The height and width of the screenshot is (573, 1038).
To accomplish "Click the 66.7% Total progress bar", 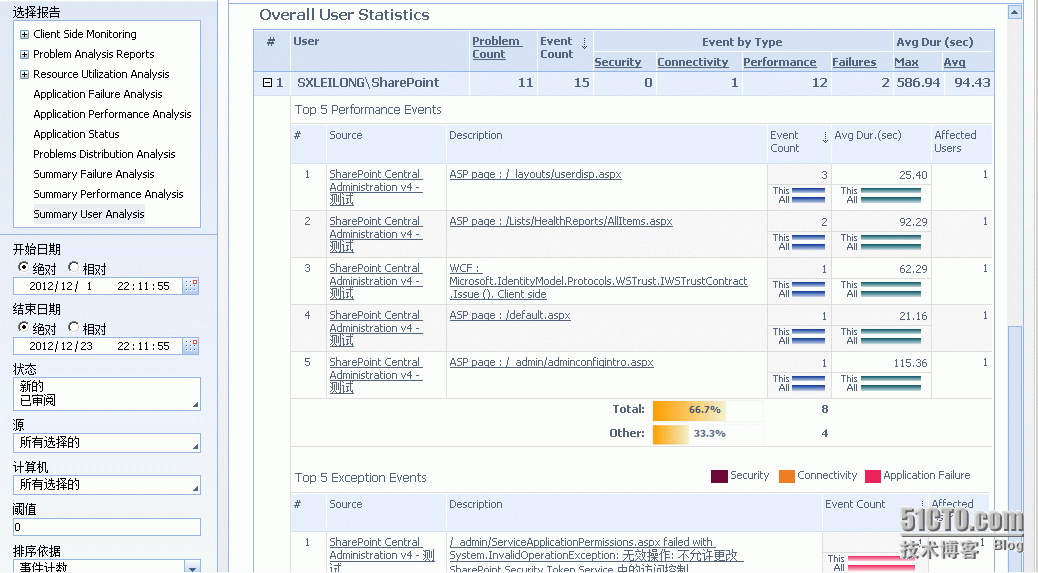I will [708, 410].
